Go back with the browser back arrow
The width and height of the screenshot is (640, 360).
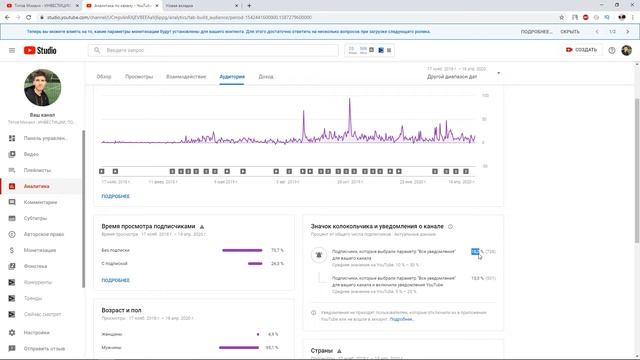point(7,18)
